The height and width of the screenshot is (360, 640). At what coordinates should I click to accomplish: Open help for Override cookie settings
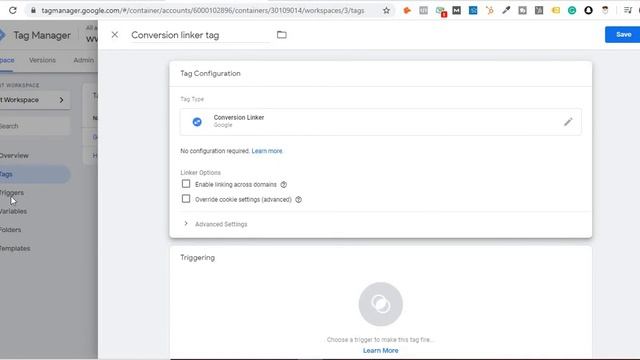point(298,200)
